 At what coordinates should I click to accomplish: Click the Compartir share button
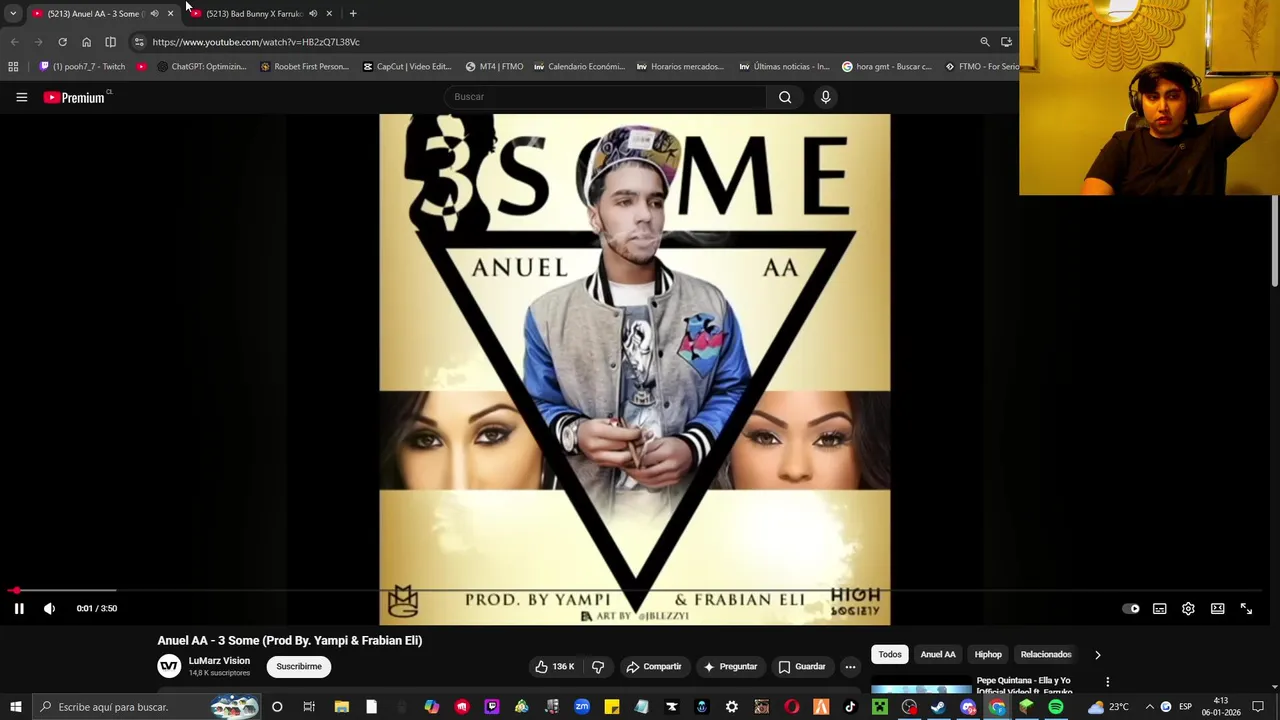click(653, 667)
